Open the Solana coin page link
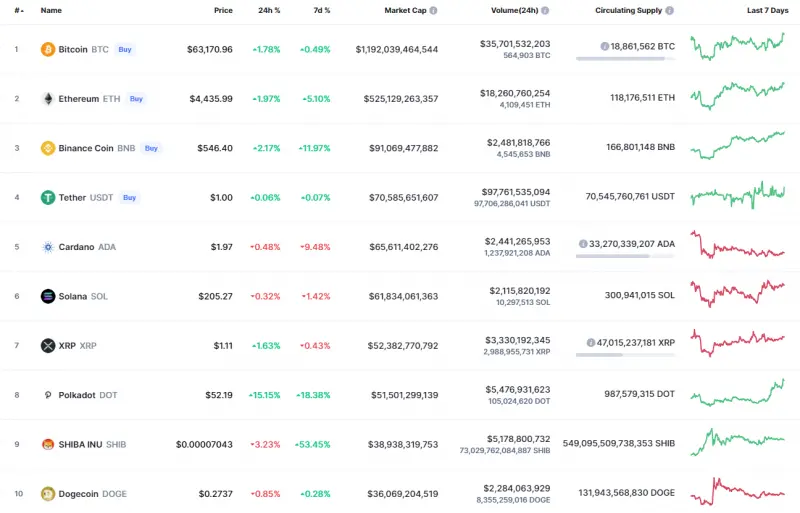The image size is (800, 513). (x=74, y=296)
